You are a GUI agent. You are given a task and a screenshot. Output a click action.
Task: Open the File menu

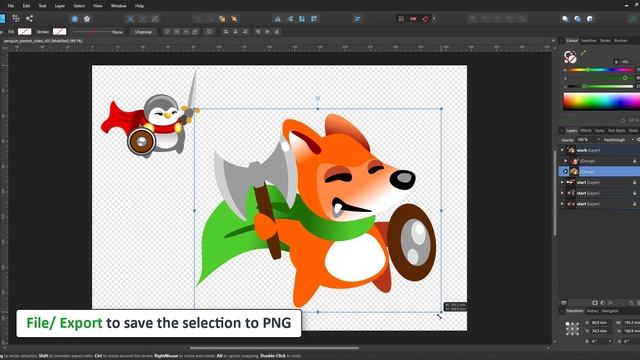pos(11,6)
